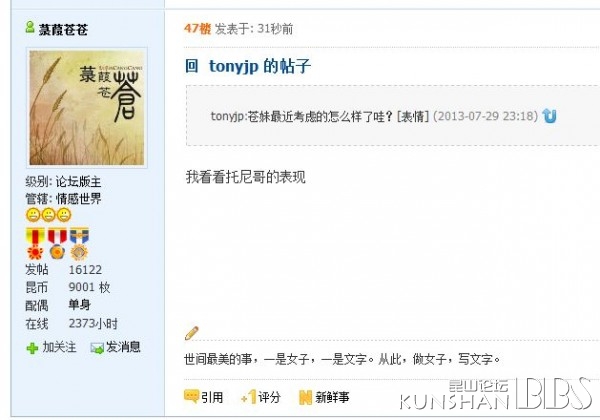Click the 加关注 follow text link
The image size is (600, 420).
click(x=59, y=347)
